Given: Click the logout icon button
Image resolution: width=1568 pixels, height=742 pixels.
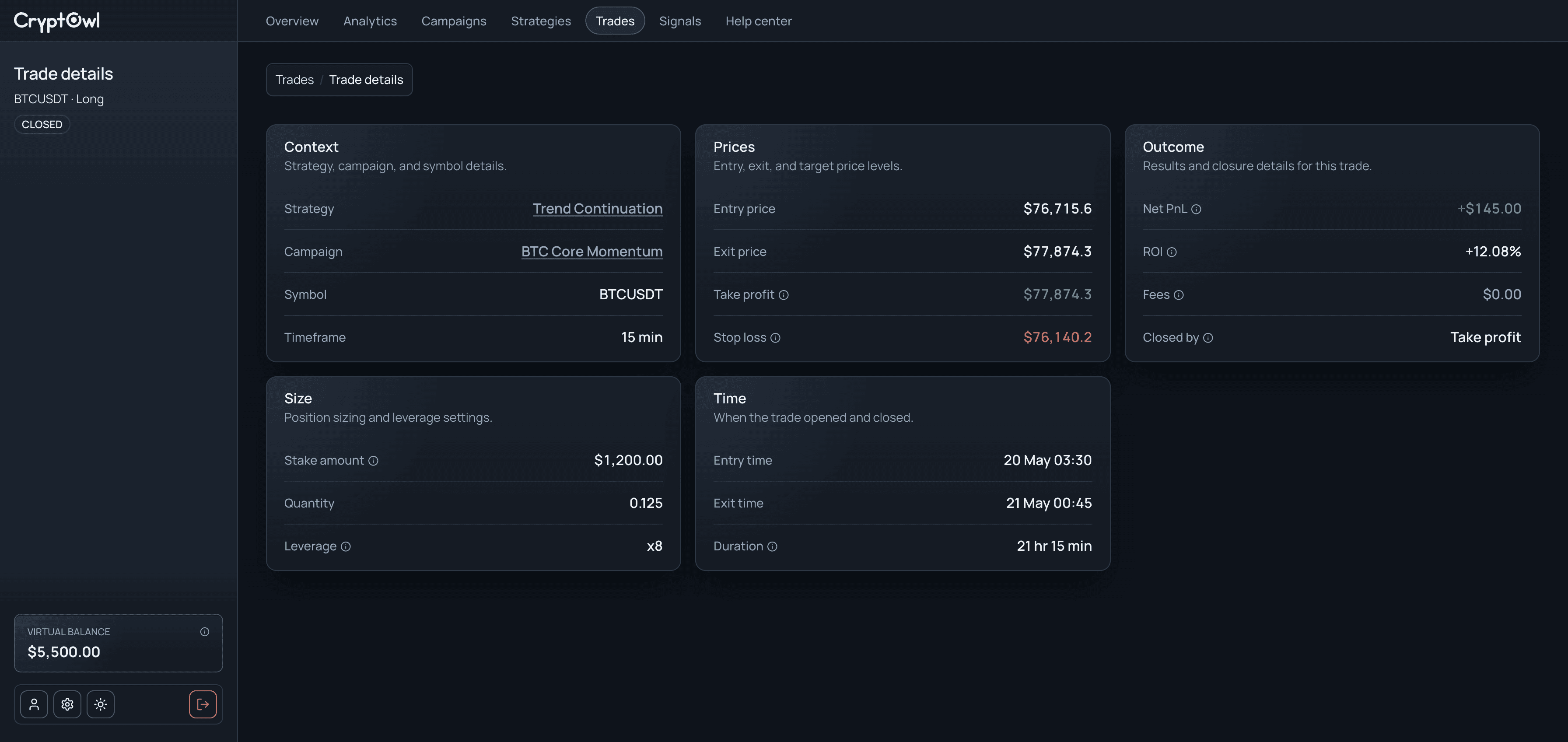Looking at the screenshot, I should 203,704.
